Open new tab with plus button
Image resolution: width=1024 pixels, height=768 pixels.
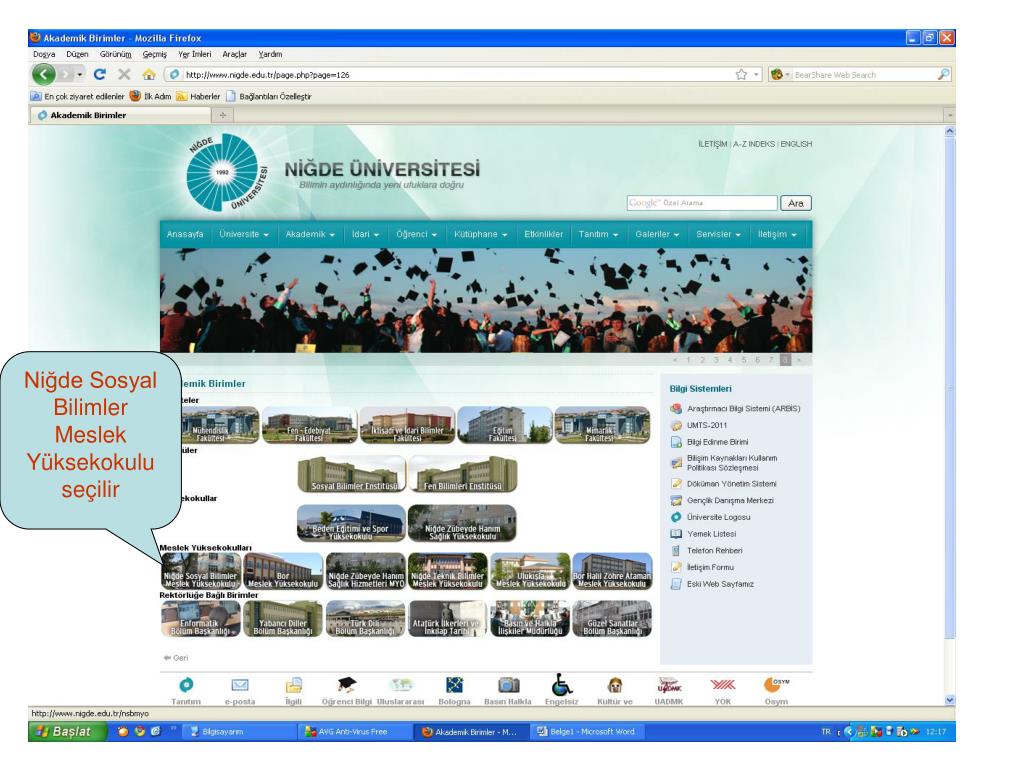(x=223, y=115)
